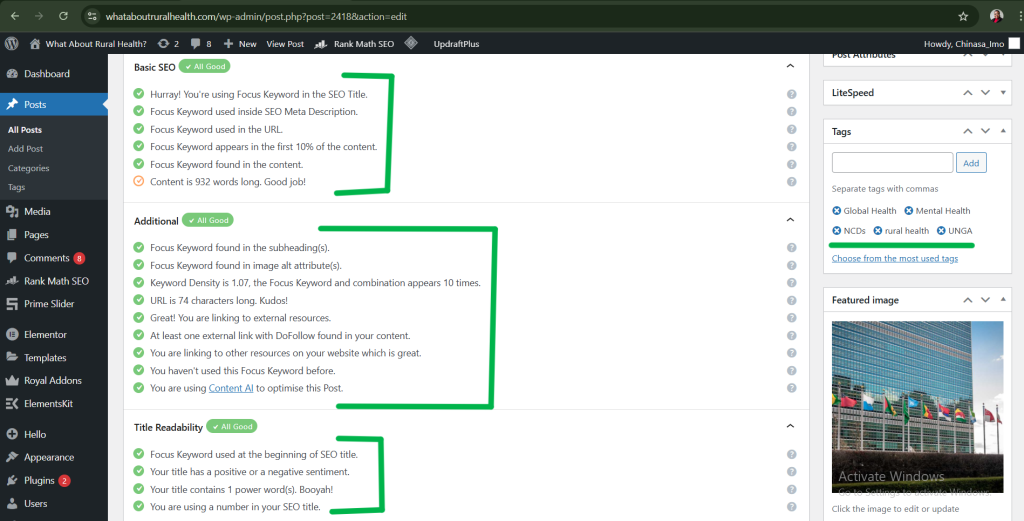Remove the rural health tag
The width and height of the screenshot is (1024, 521).
pyautogui.click(x=878, y=231)
